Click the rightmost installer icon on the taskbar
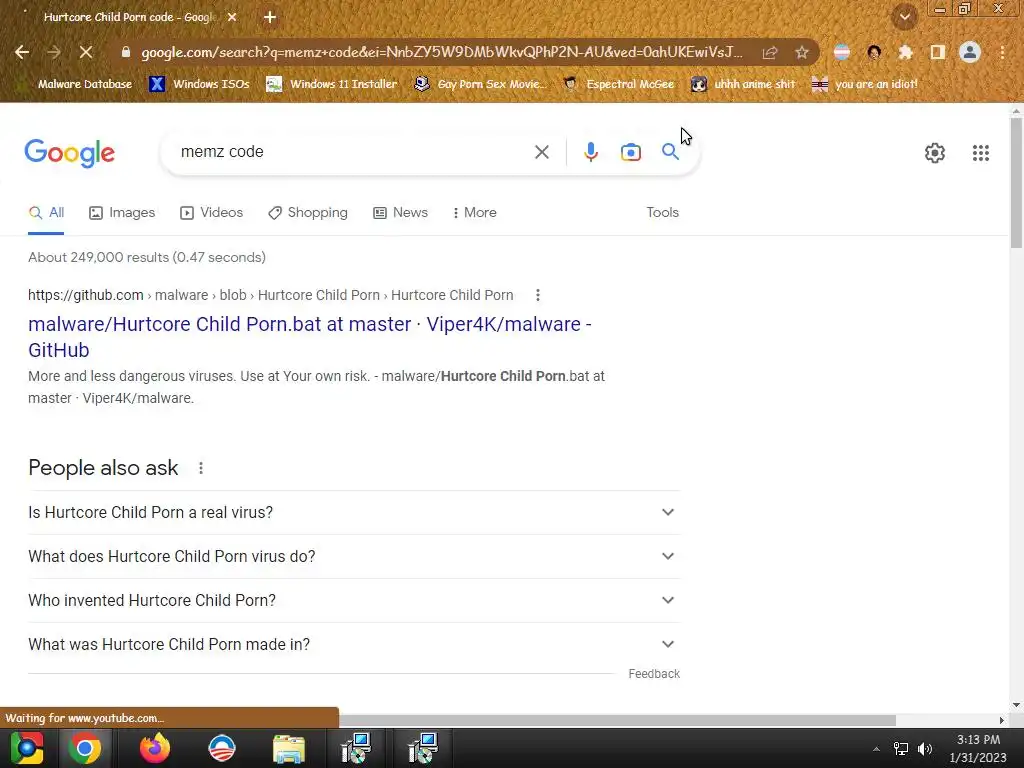The width and height of the screenshot is (1024, 768). pos(423,748)
